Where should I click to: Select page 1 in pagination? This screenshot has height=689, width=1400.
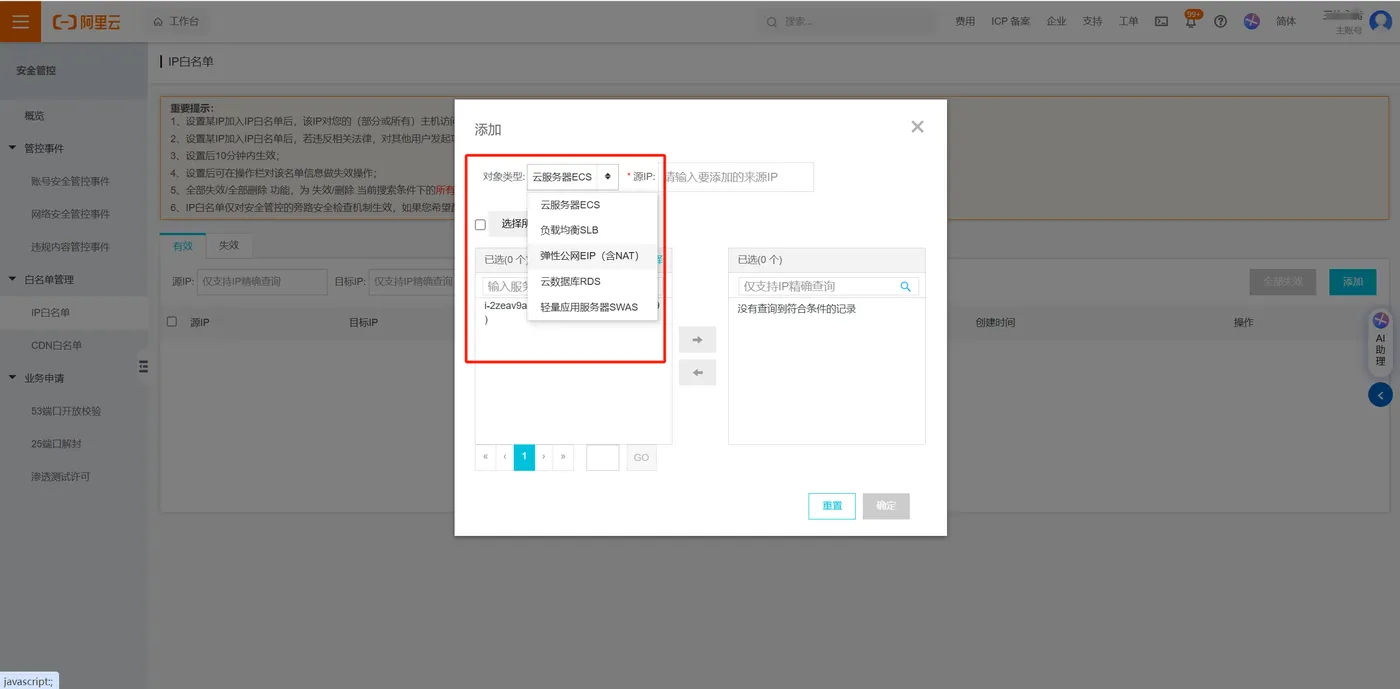point(524,457)
